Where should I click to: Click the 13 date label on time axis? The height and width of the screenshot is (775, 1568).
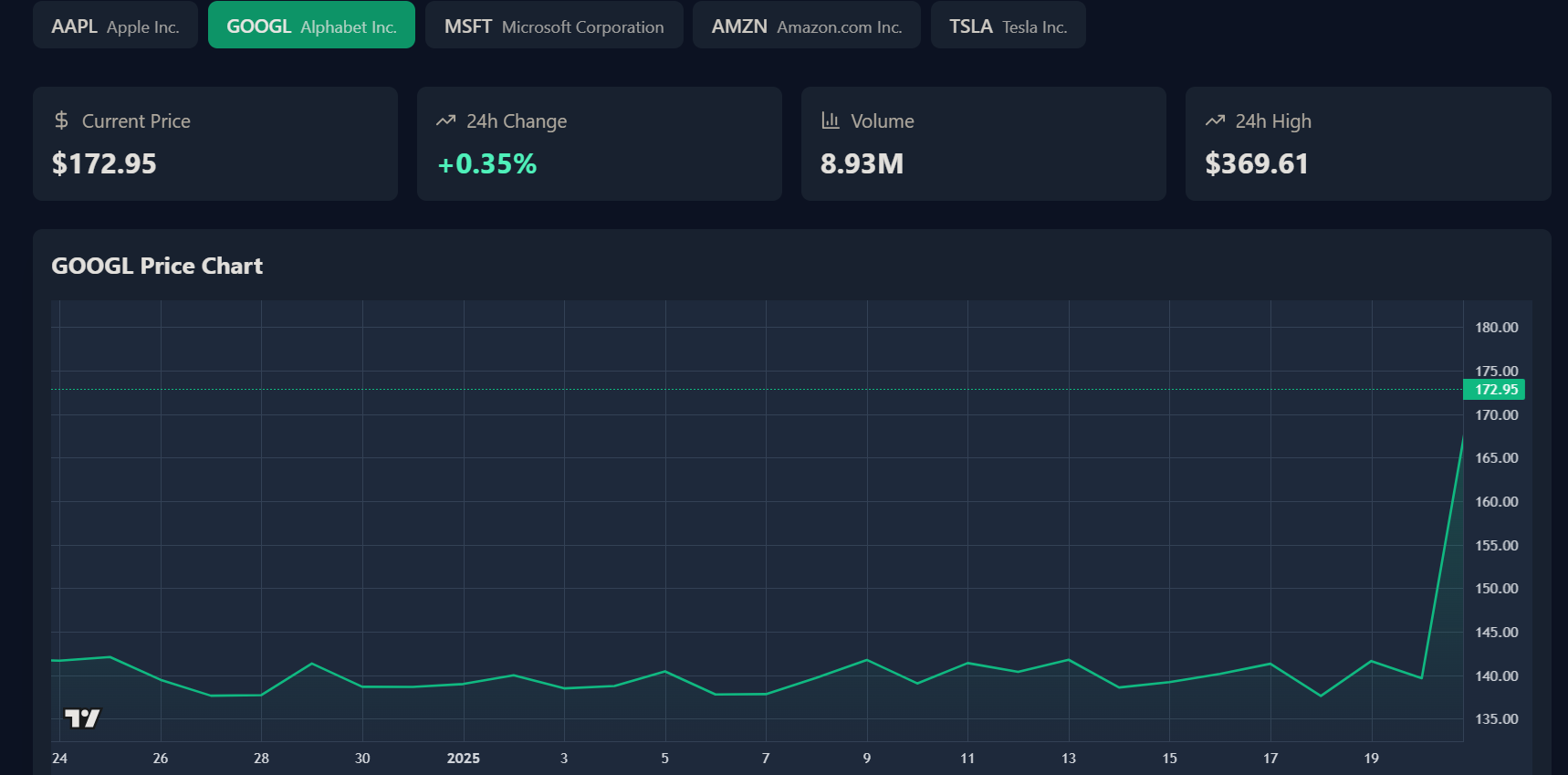coord(1069,758)
